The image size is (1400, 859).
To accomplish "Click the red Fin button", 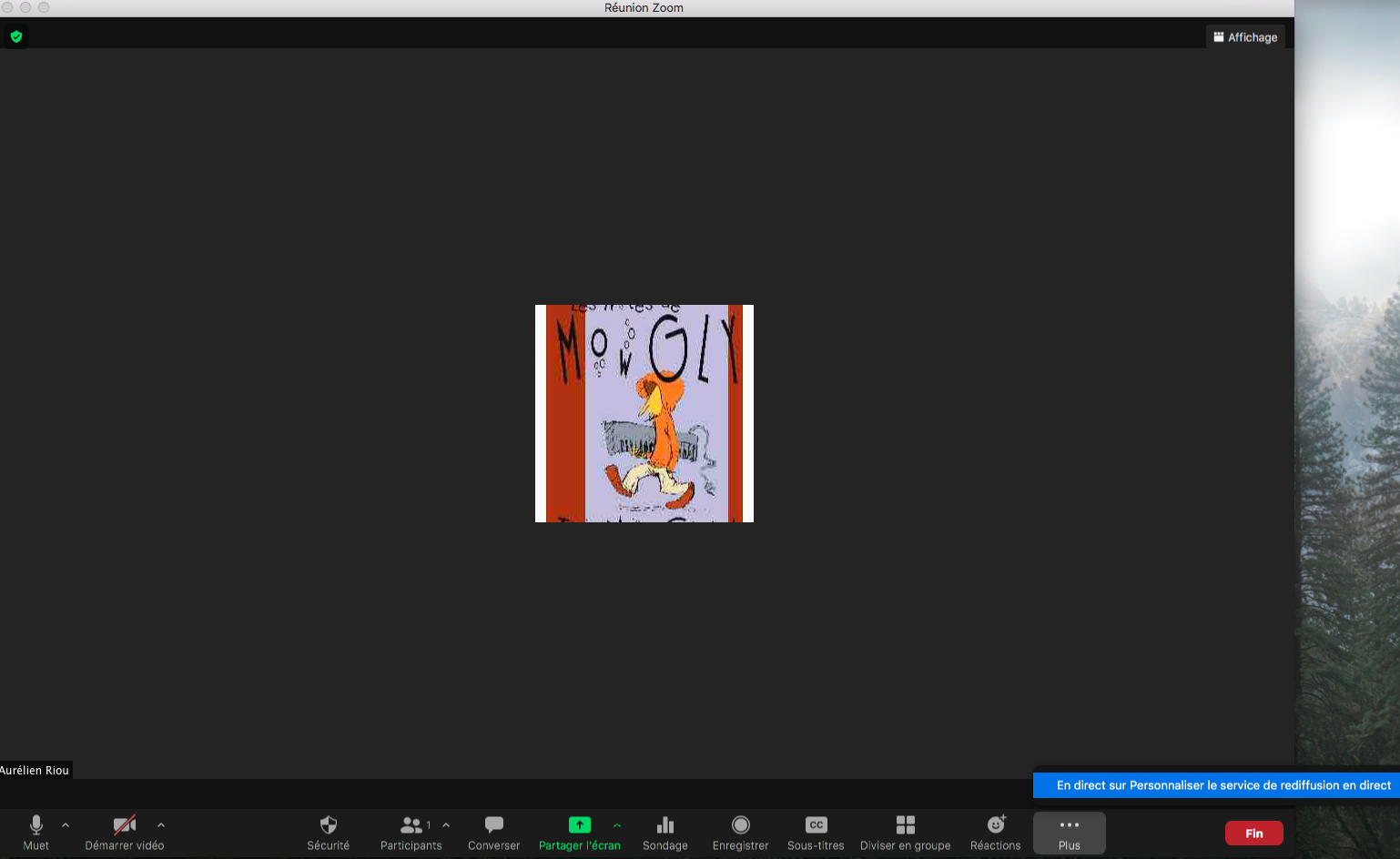I will pyautogui.click(x=1253, y=833).
